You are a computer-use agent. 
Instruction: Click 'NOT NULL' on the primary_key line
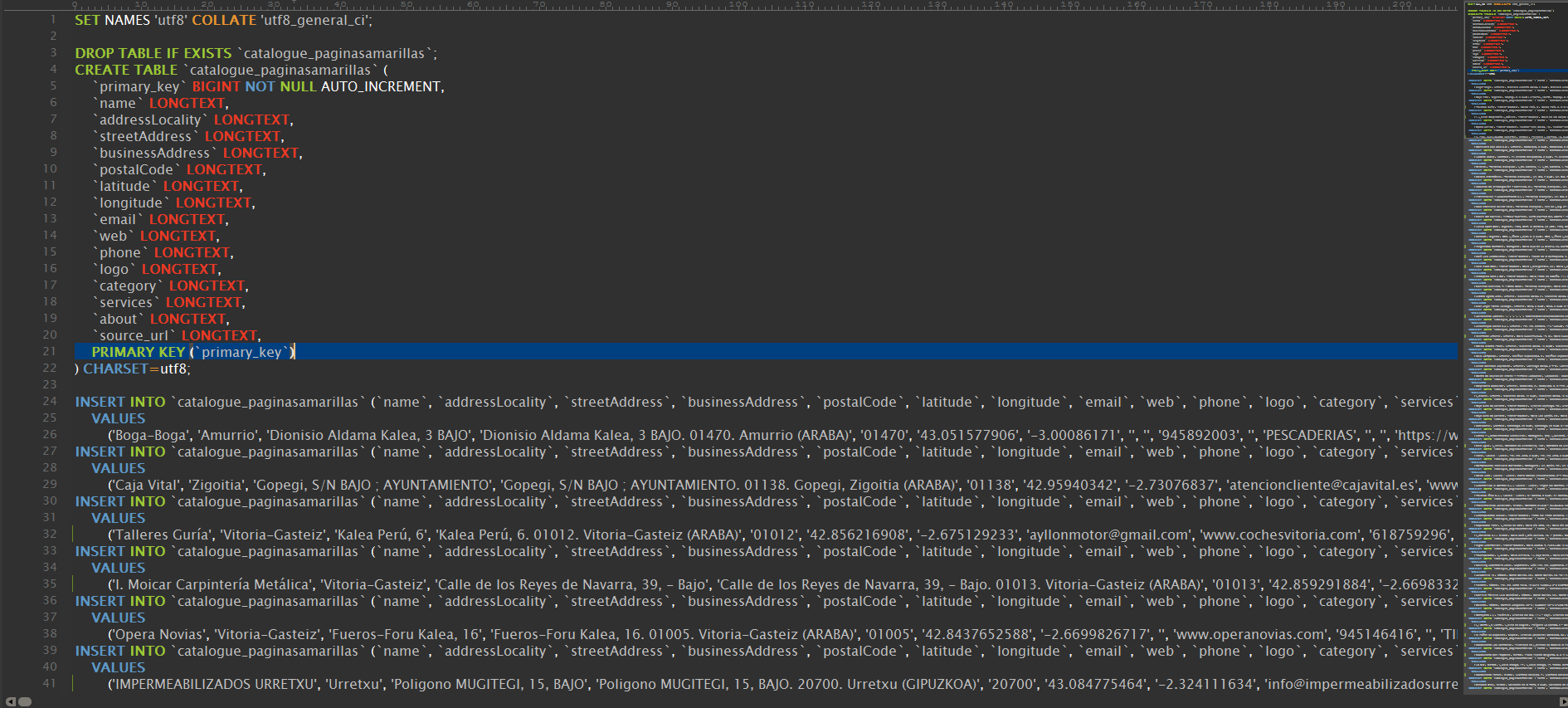tap(280, 86)
